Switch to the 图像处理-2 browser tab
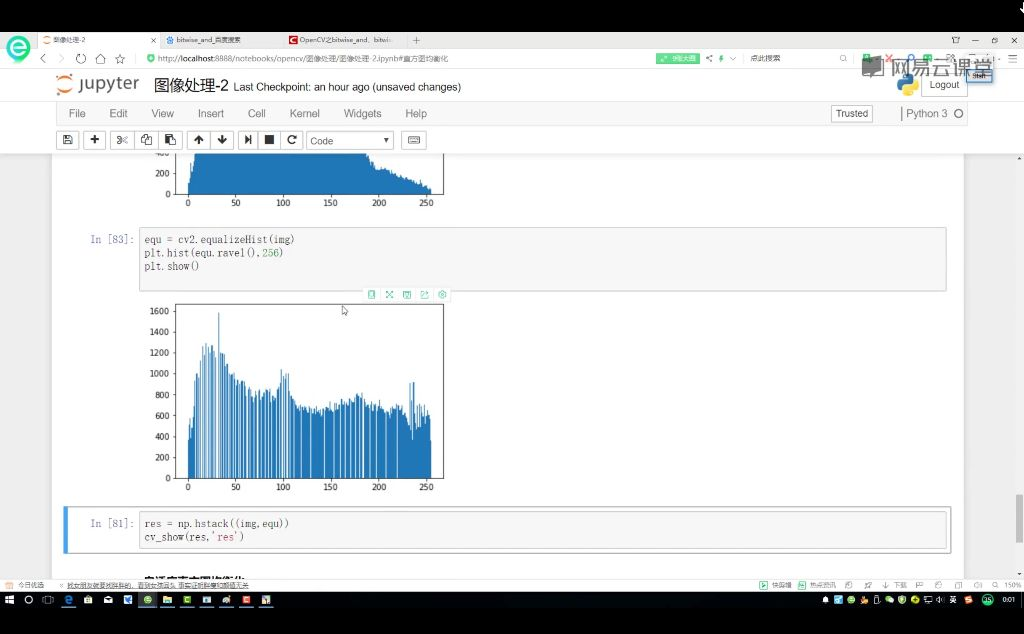Image resolution: width=1024 pixels, height=634 pixels. pos(98,40)
